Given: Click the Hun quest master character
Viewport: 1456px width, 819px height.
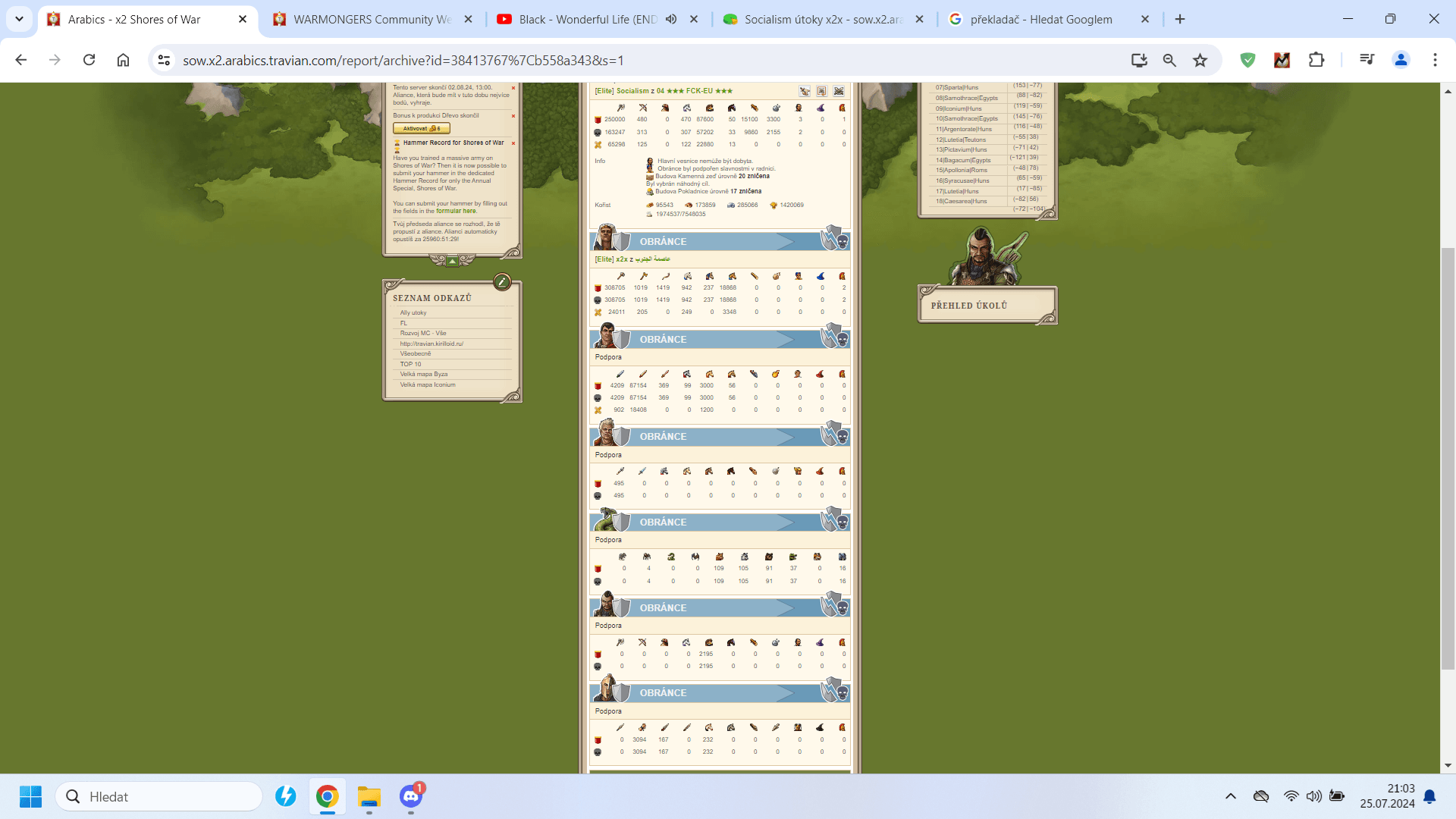Looking at the screenshot, I should click(x=986, y=256).
